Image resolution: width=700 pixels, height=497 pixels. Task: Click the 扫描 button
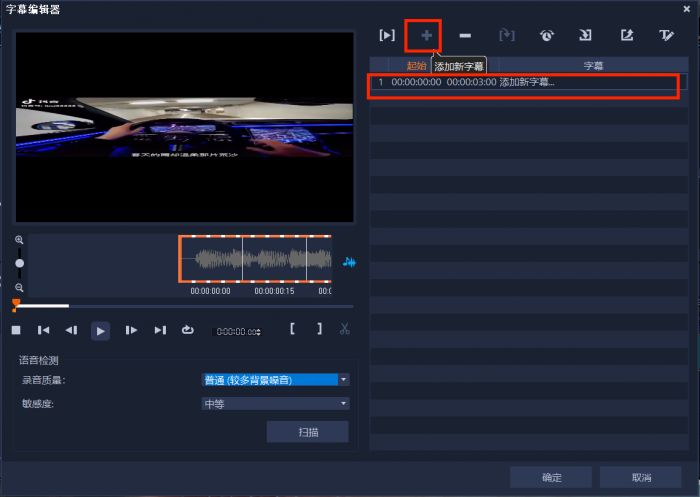click(308, 432)
